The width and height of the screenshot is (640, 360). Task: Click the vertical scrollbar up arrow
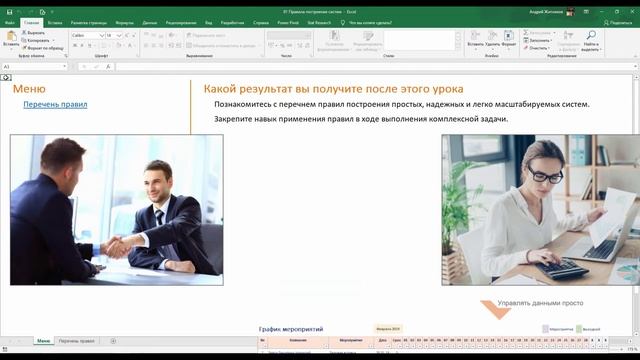636,77
